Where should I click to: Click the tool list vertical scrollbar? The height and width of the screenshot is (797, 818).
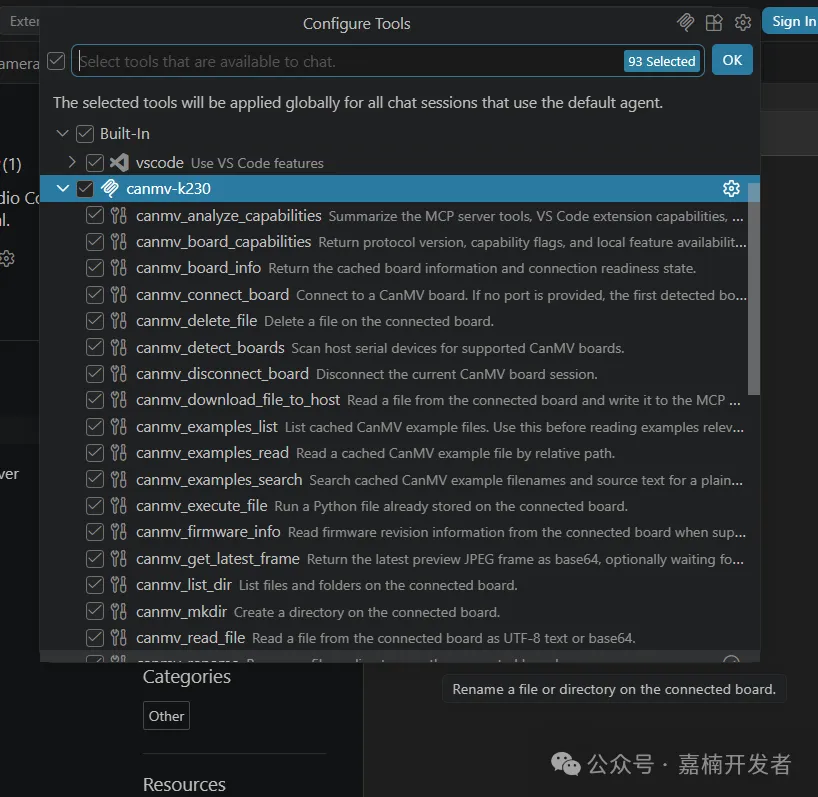click(x=753, y=288)
